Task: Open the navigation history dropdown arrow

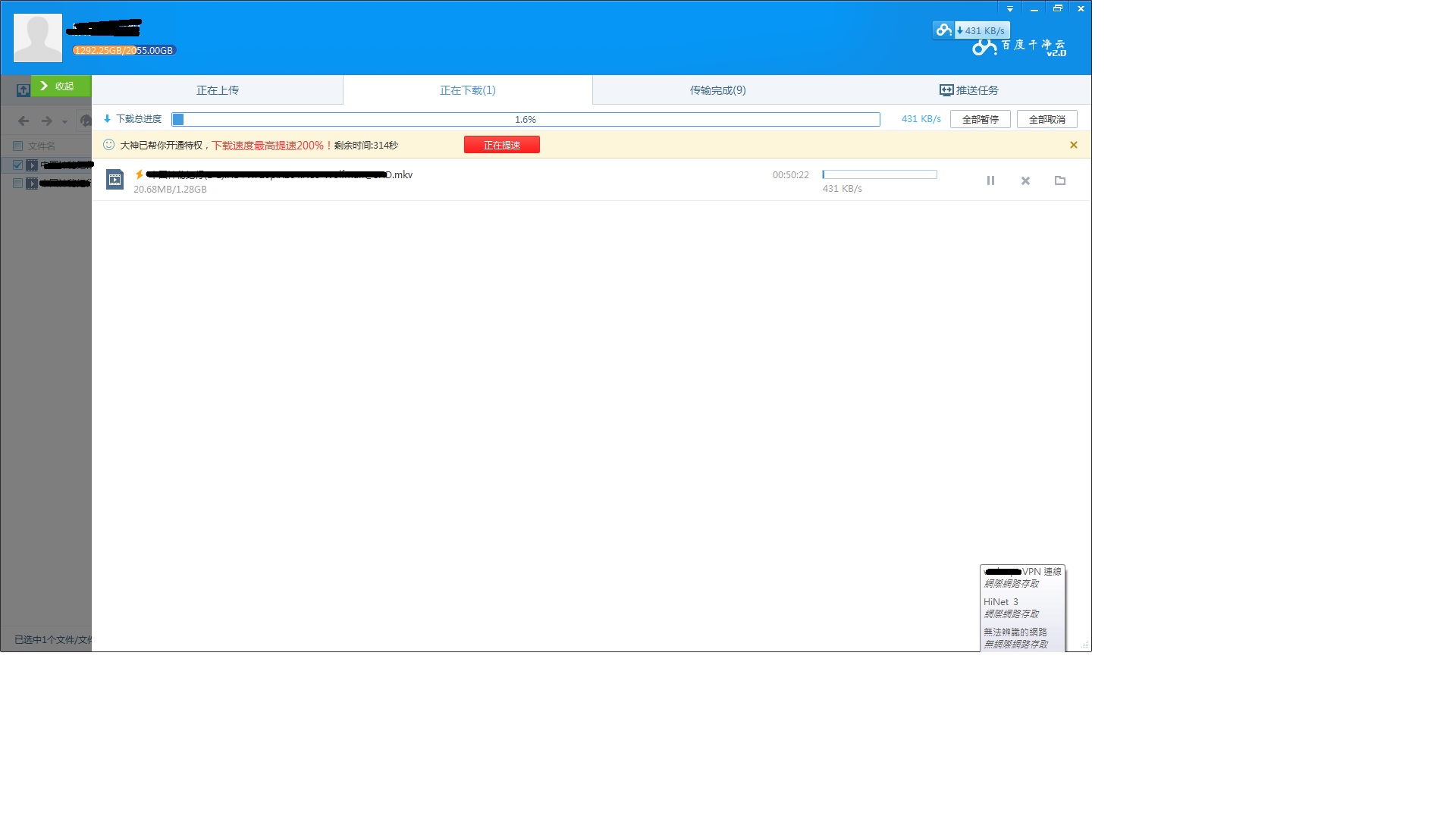Action: coord(64,121)
